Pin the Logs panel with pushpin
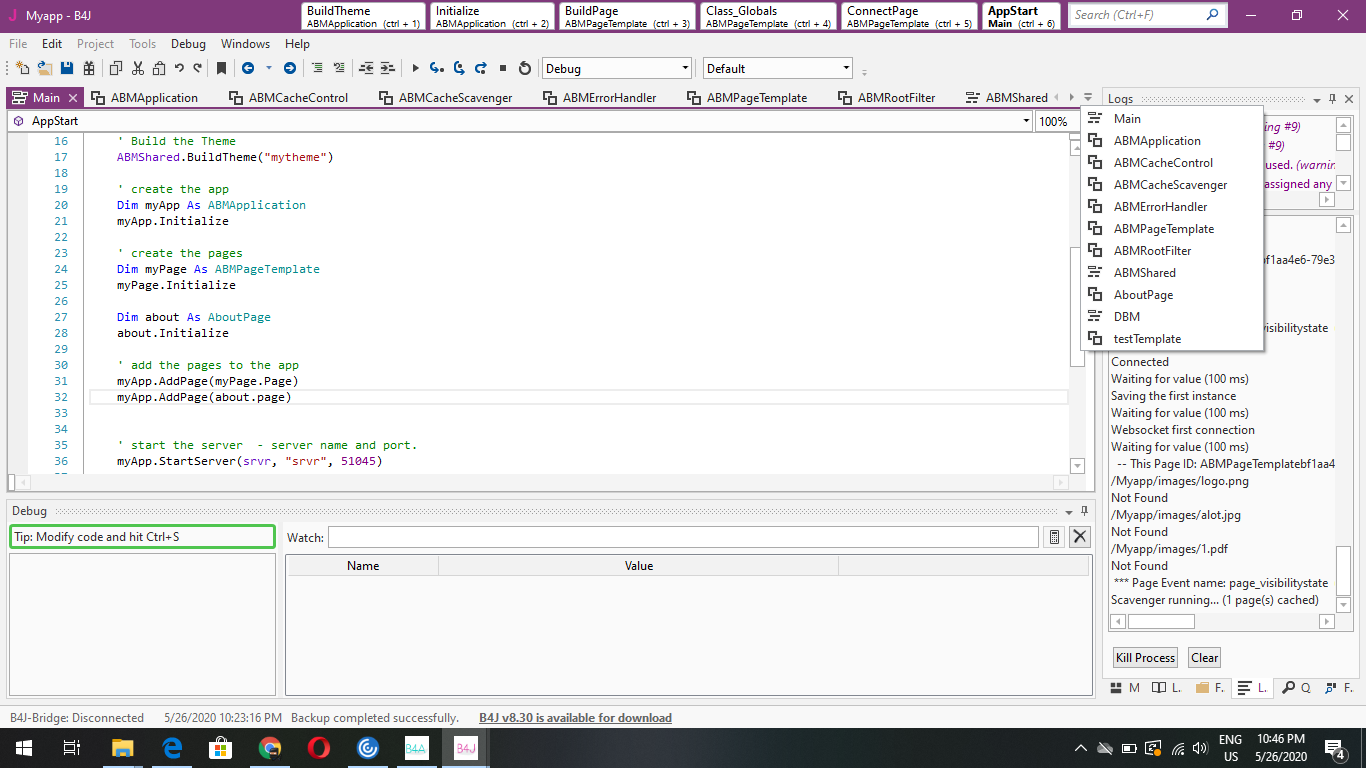Image resolution: width=1366 pixels, height=768 pixels. click(x=1332, y=99)
